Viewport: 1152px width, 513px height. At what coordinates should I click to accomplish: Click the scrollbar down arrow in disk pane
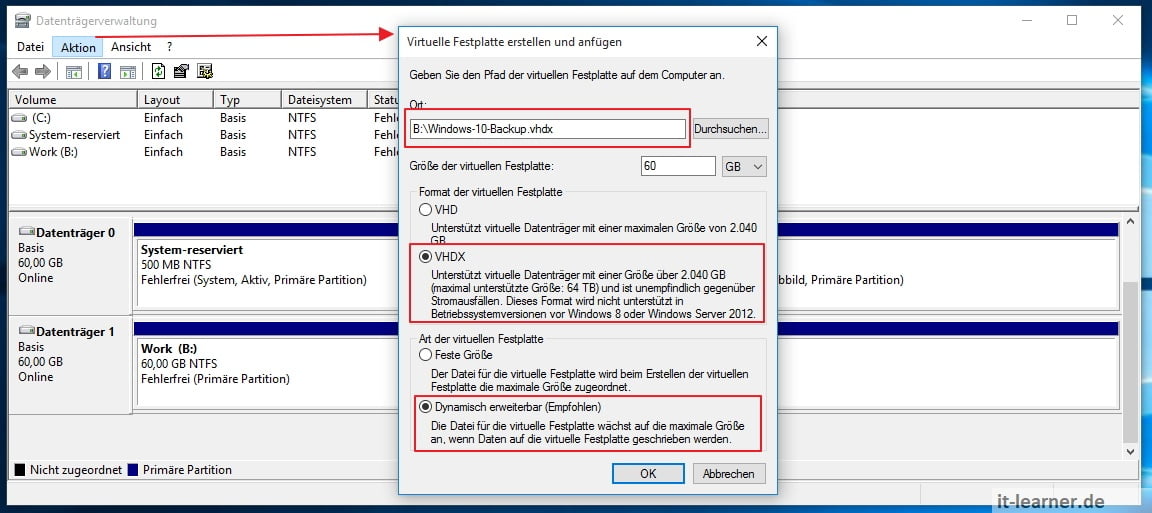click(x=1131, y=450)
